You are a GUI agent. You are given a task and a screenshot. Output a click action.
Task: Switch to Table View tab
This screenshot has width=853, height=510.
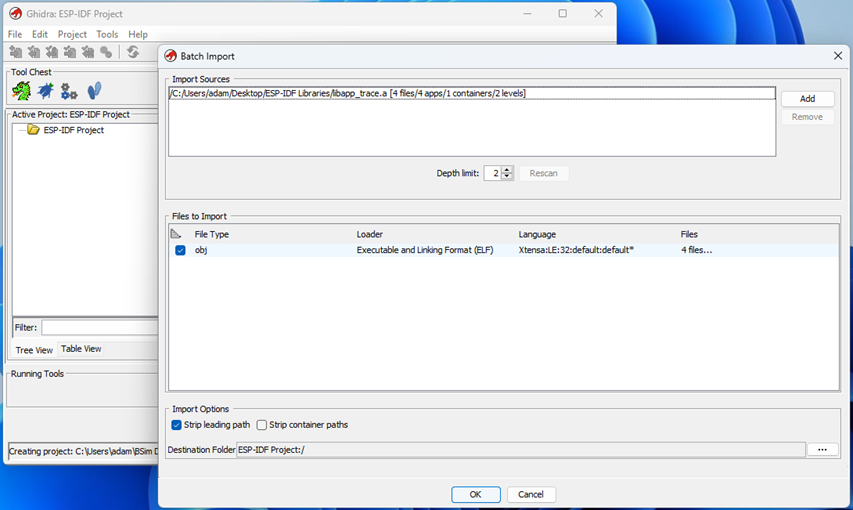coord(81,349)
